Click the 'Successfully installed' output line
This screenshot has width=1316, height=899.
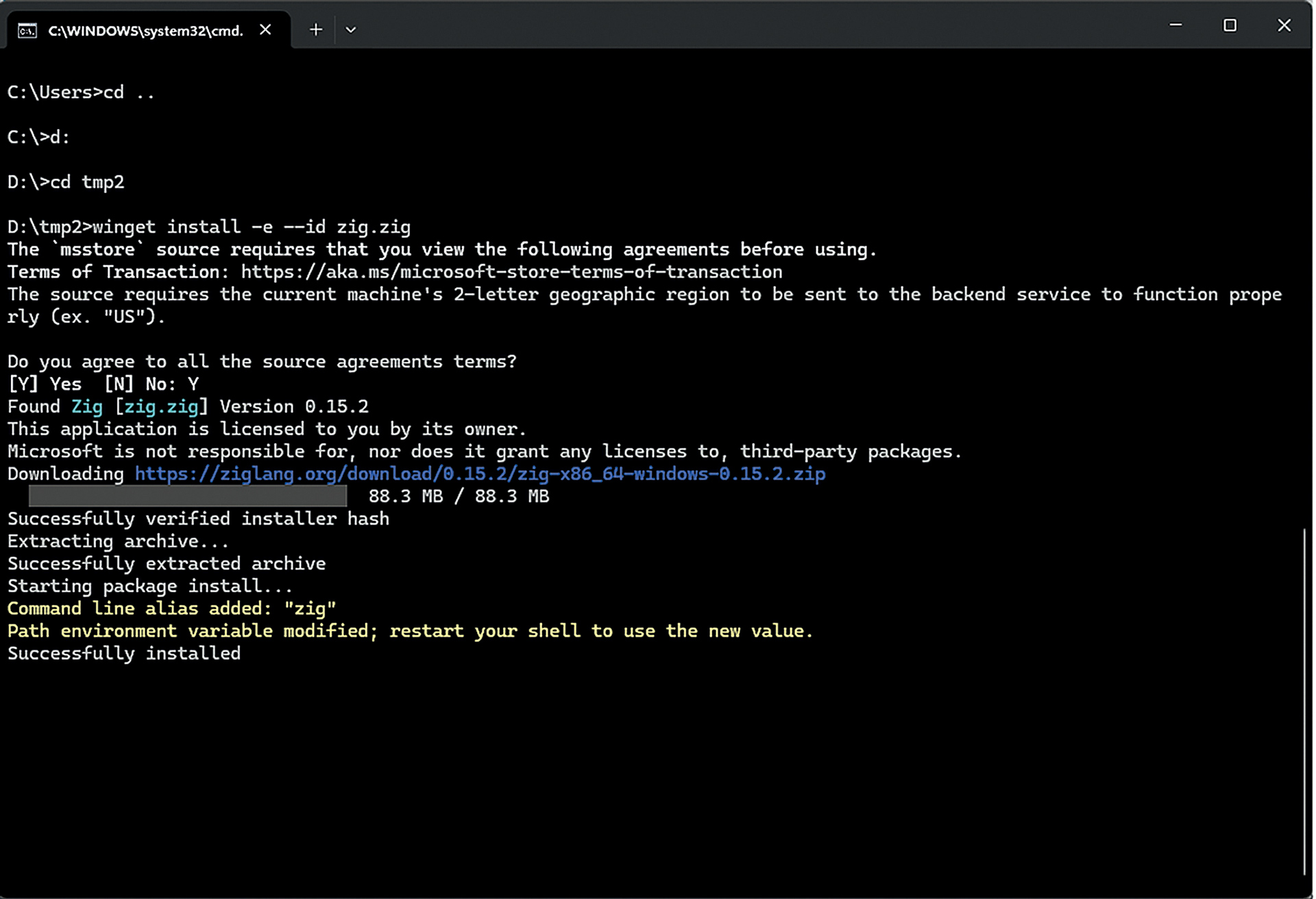(x=124, y=654)
